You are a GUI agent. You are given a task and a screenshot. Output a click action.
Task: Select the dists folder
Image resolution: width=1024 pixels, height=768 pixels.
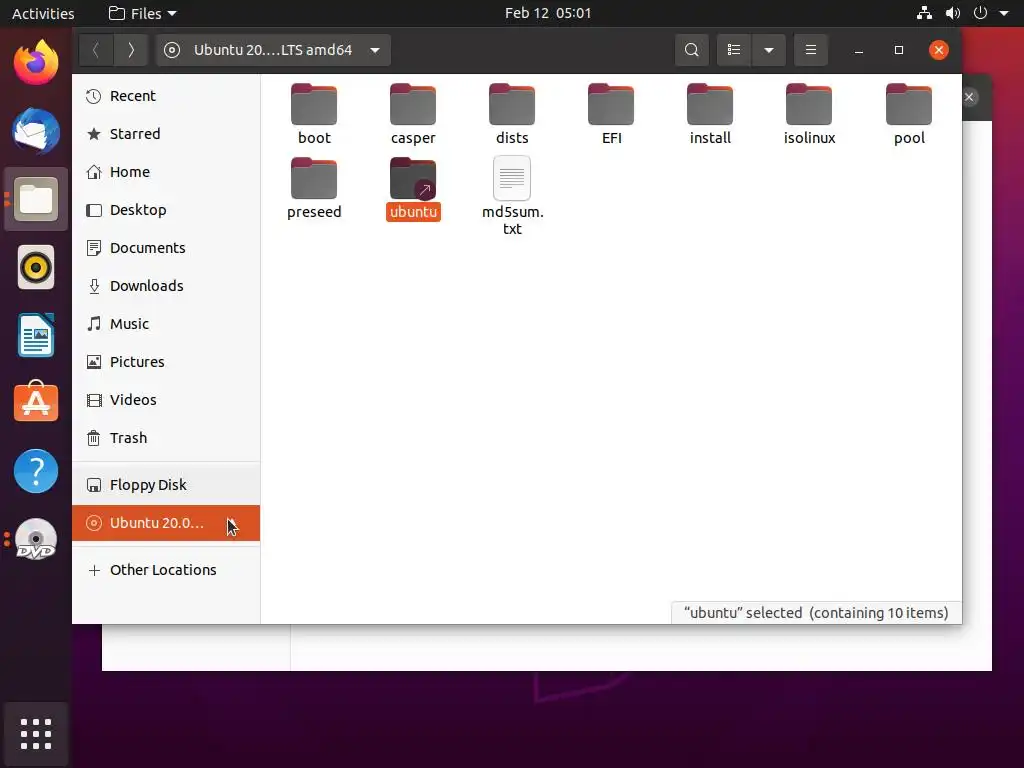tap(512, 114)
